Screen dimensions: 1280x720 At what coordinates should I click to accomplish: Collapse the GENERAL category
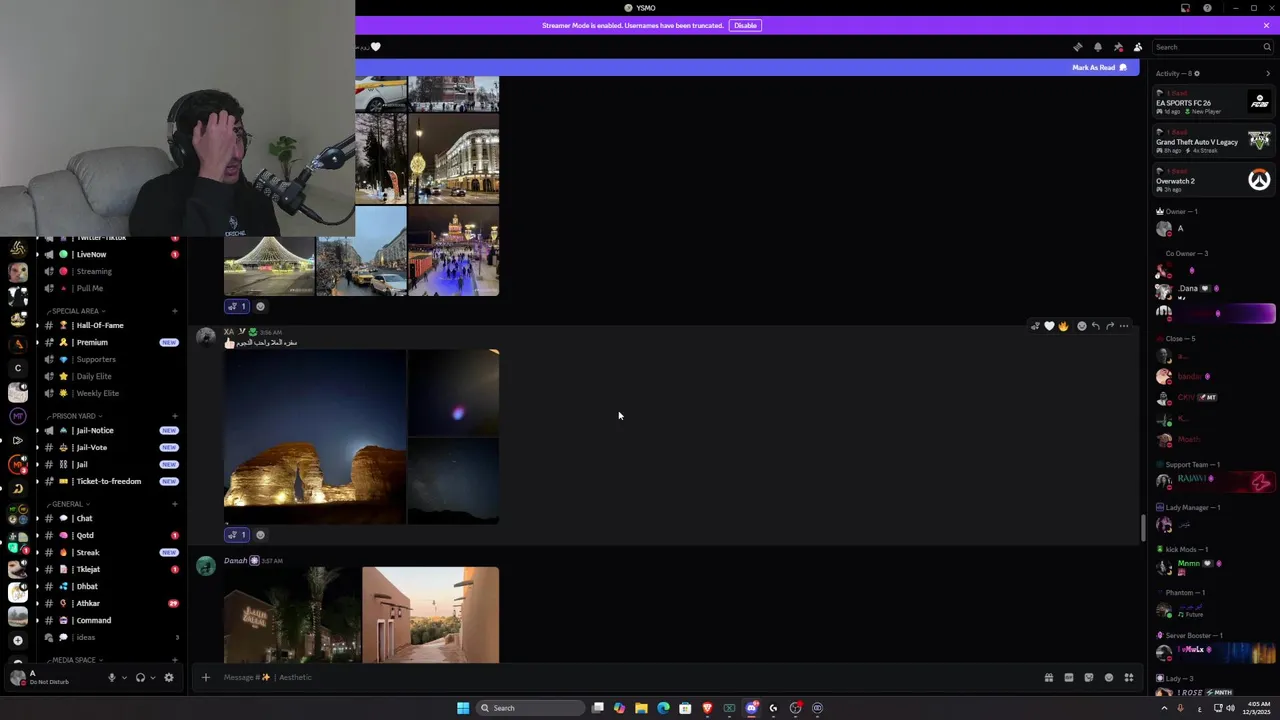click(x=68, y=504)
